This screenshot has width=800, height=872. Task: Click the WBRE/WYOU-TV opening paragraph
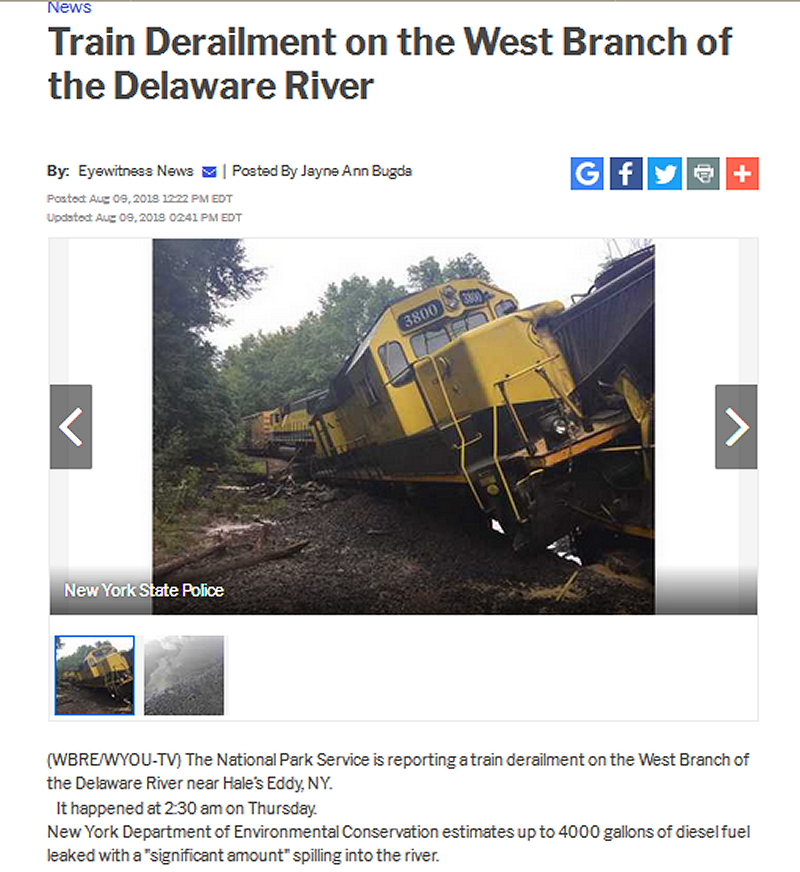coord(398,771)
